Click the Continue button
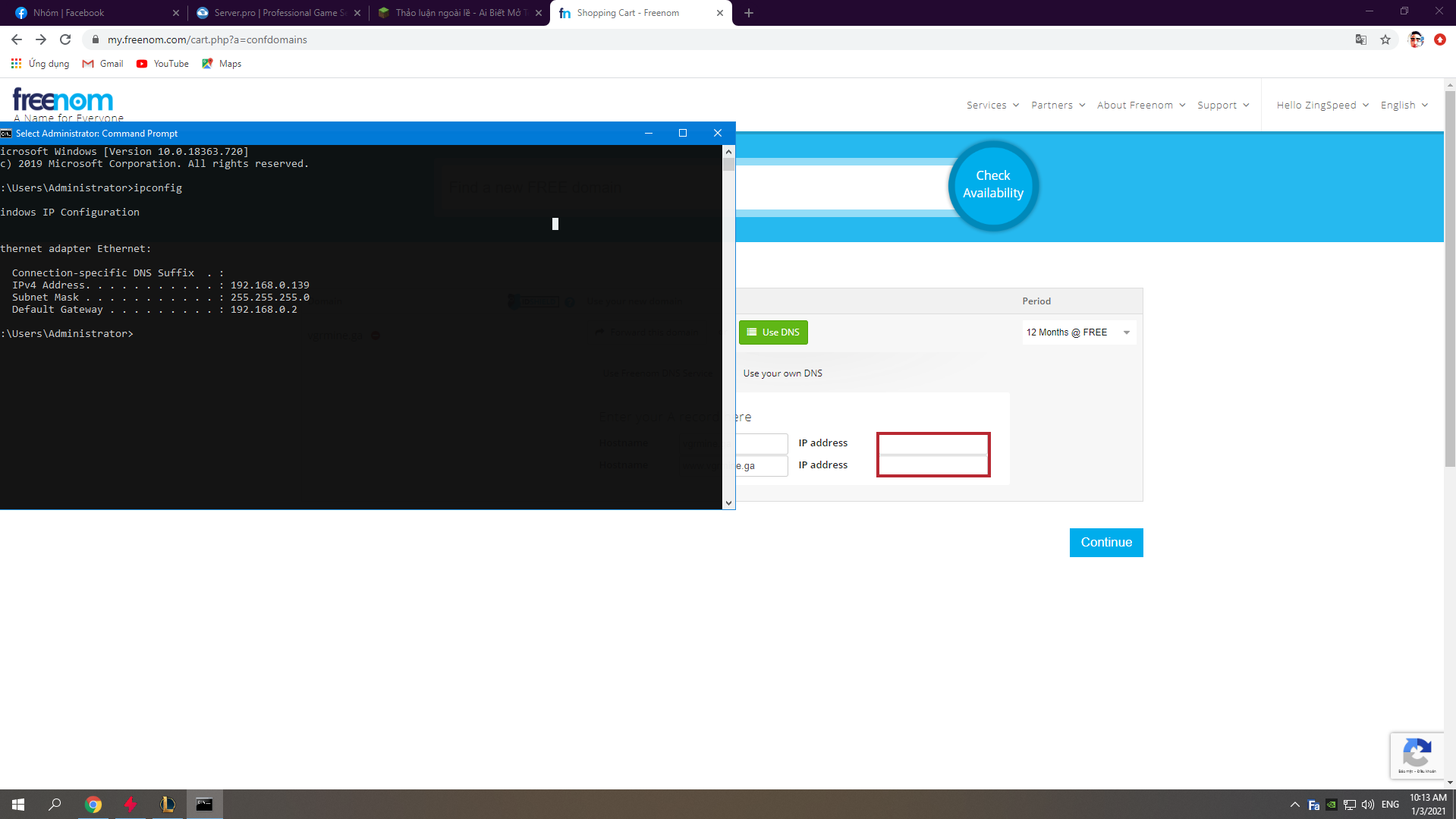The height and width of the screenshot is (819, 1456). pyautogui.click(x=1106, y=543)
